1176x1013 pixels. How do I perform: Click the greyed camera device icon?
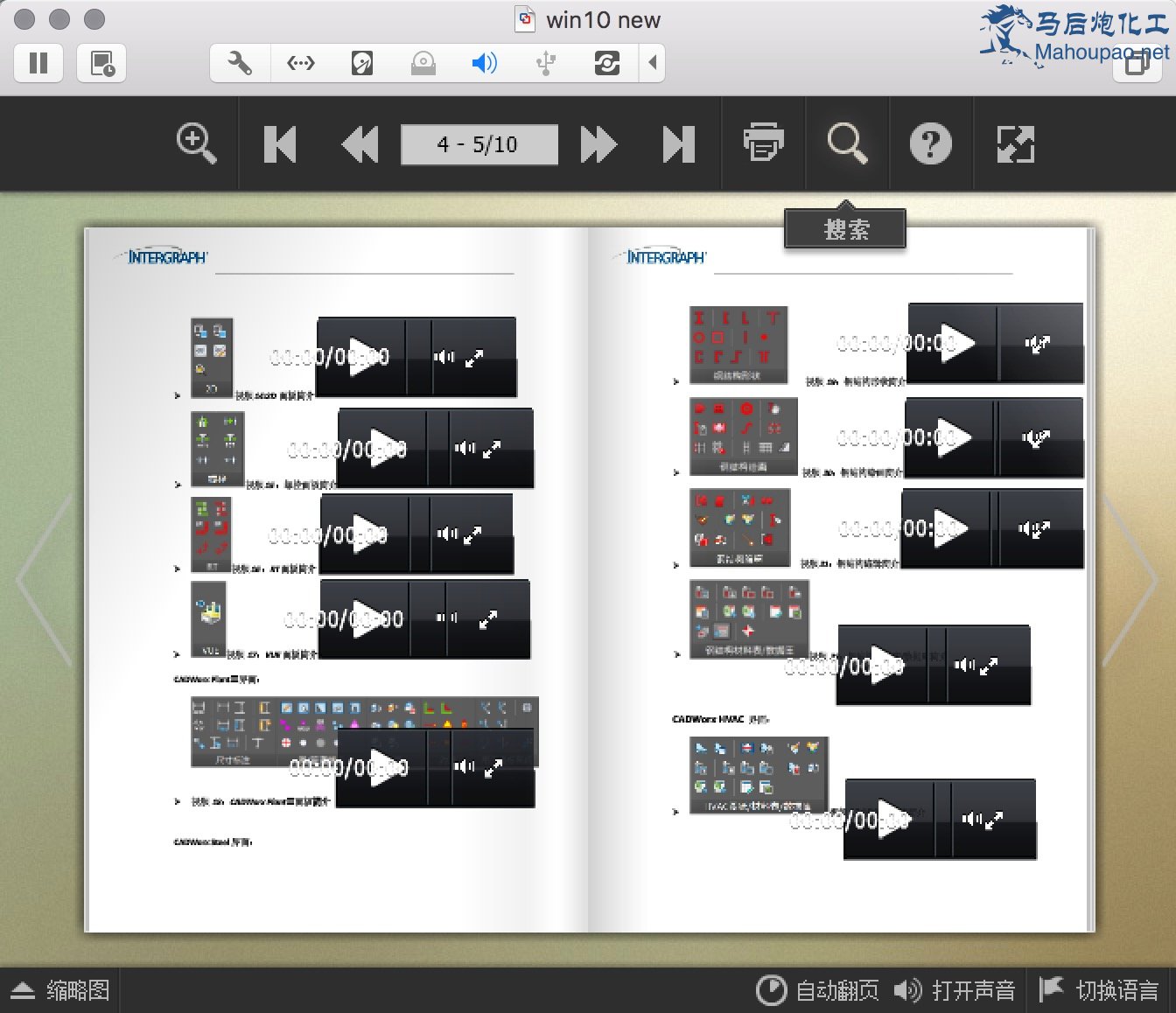(423, 63)
